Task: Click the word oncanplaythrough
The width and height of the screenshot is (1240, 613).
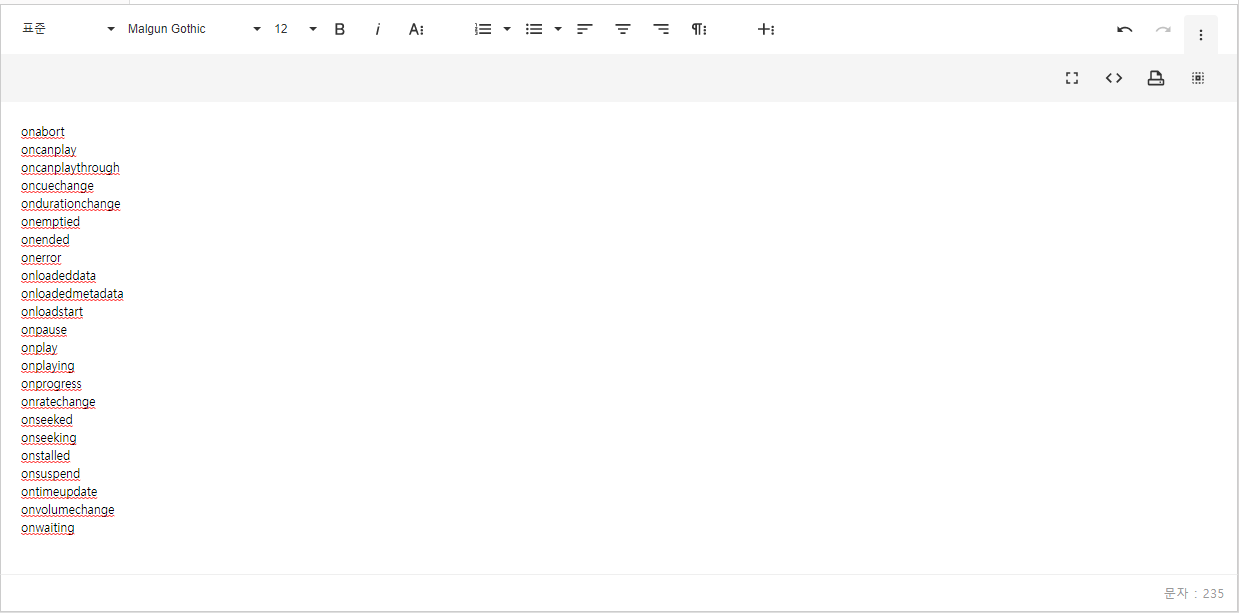Action: tap(70, 168)
